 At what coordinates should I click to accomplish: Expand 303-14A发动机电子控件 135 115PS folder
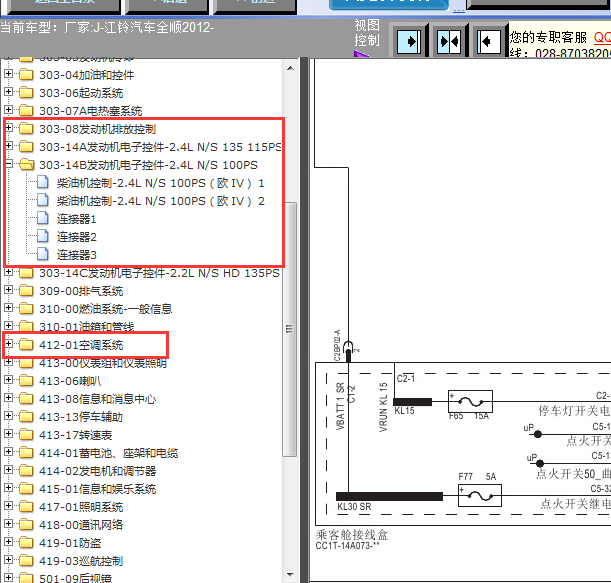8,145
